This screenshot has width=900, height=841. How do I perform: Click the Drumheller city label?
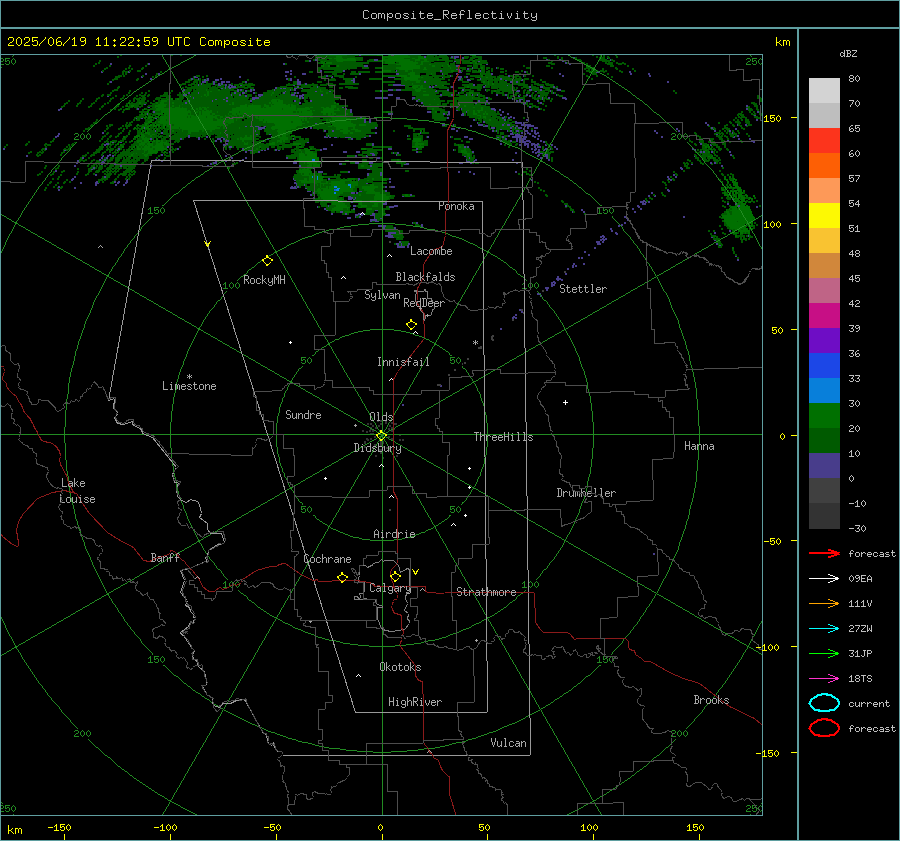point(586,493)
